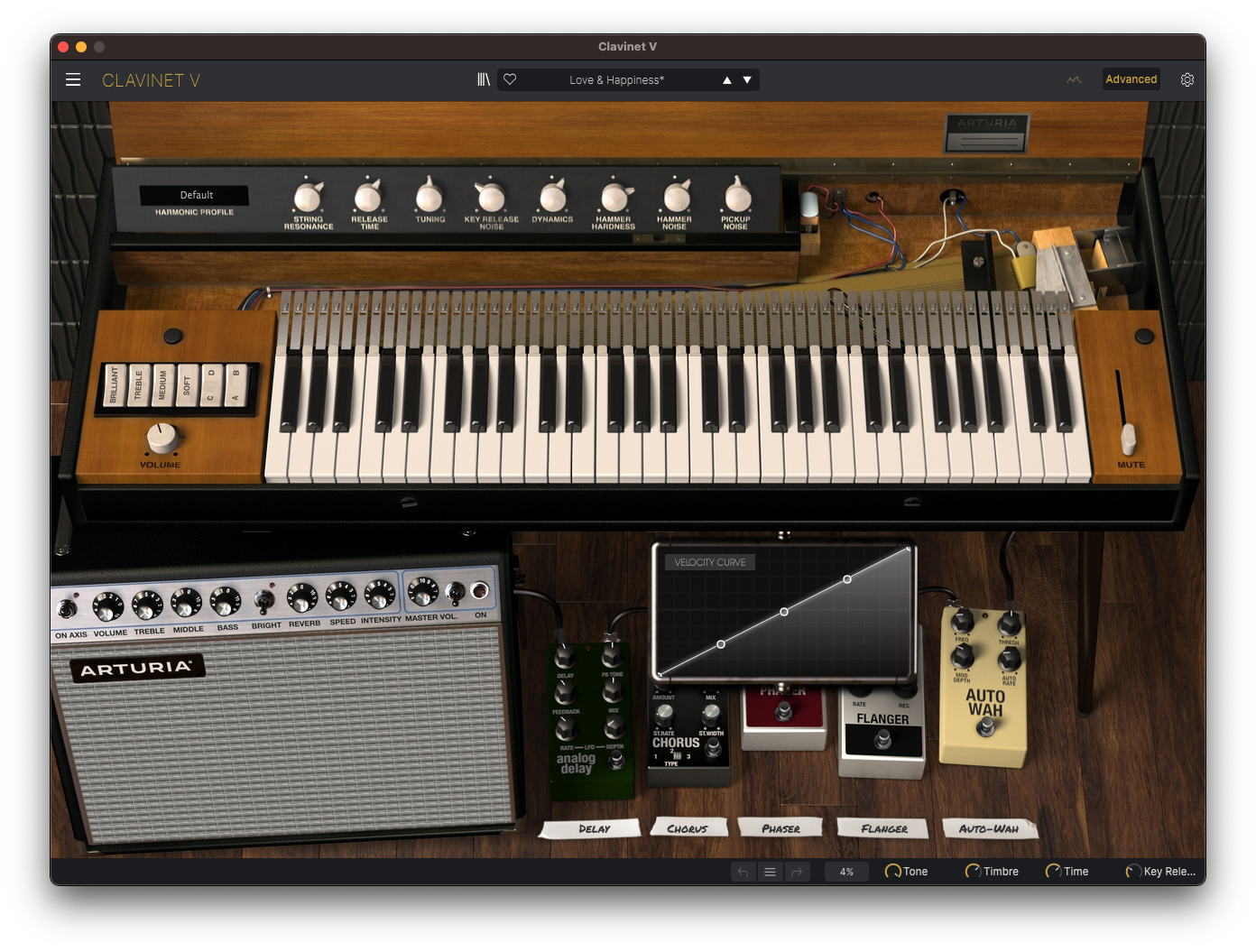Stomp the analog delay footswitch
The width and height of the screenshot is (1256, 952).
tap(616, 760)
